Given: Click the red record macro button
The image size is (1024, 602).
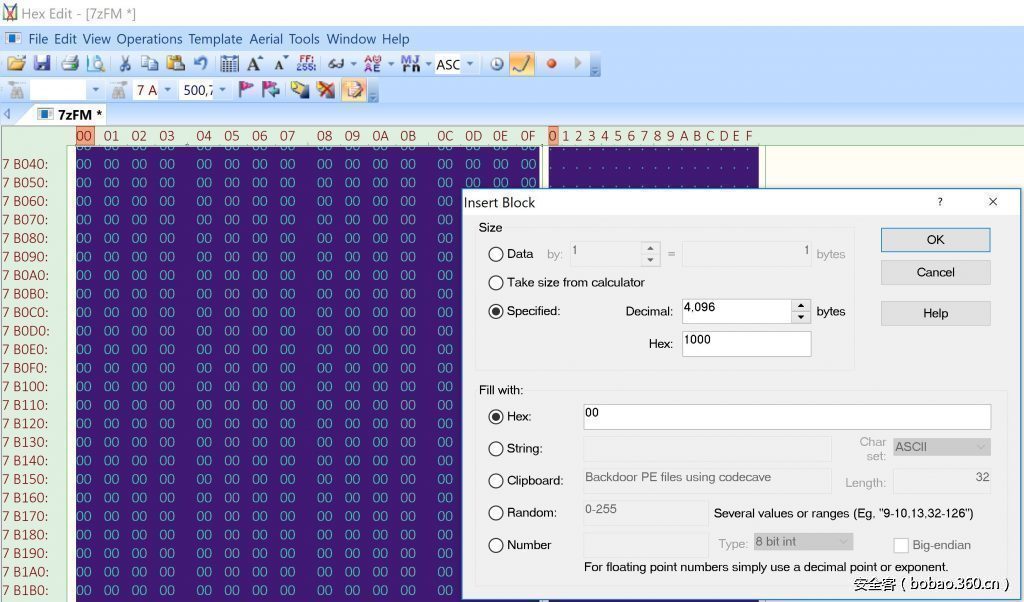Looking at the screenshot, I should pos(551,64).
